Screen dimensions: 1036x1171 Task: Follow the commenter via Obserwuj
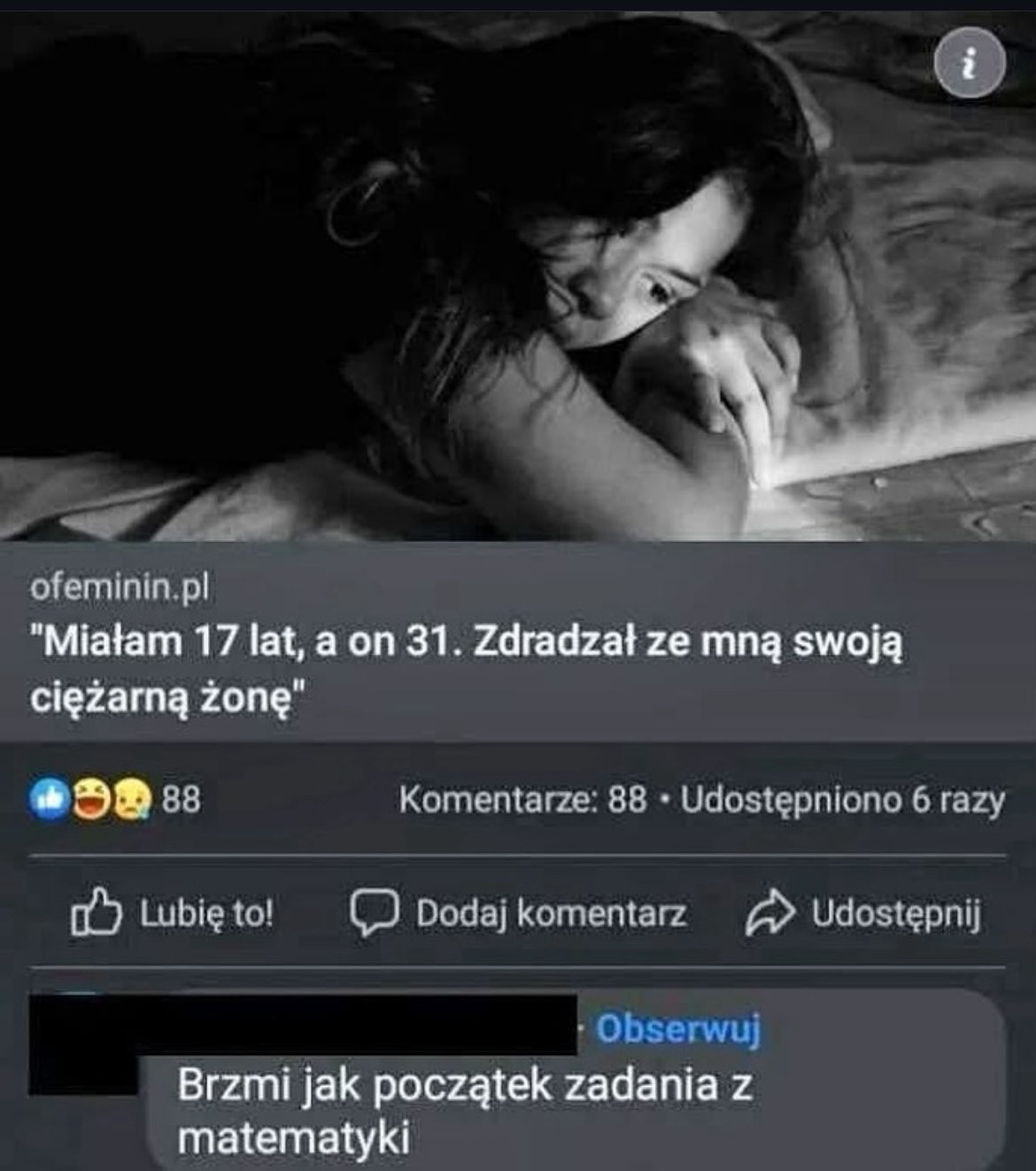pyautogui.click(x=678, y=1028)
